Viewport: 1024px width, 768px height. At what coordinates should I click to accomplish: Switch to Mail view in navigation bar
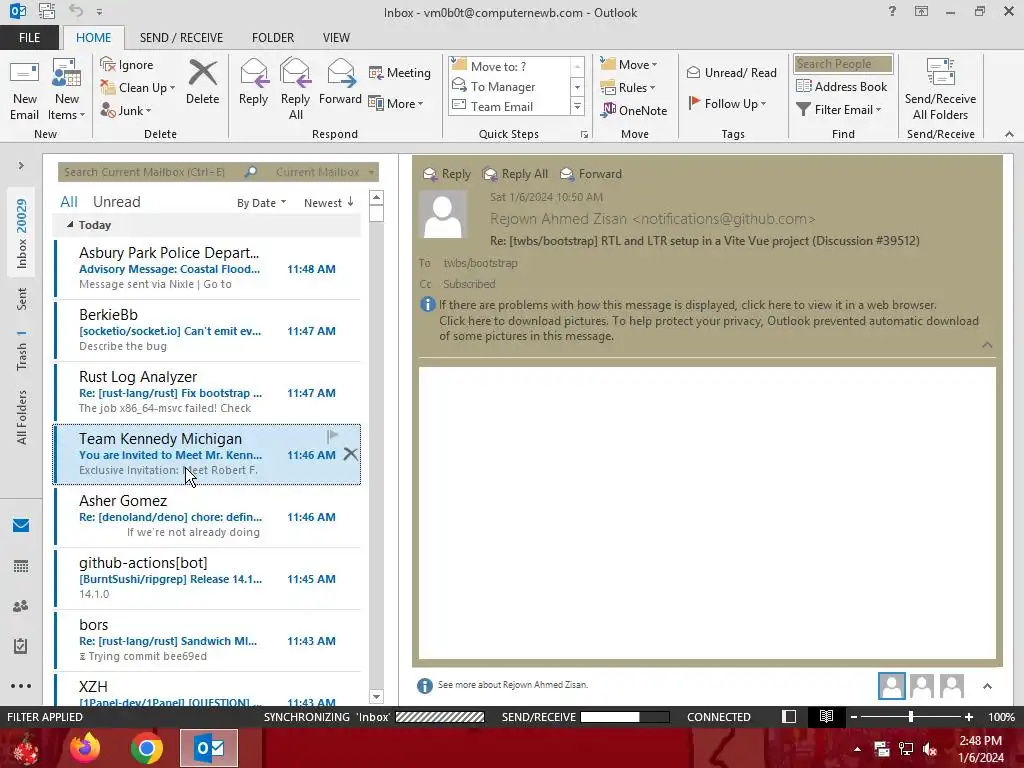tap(21, 526)
